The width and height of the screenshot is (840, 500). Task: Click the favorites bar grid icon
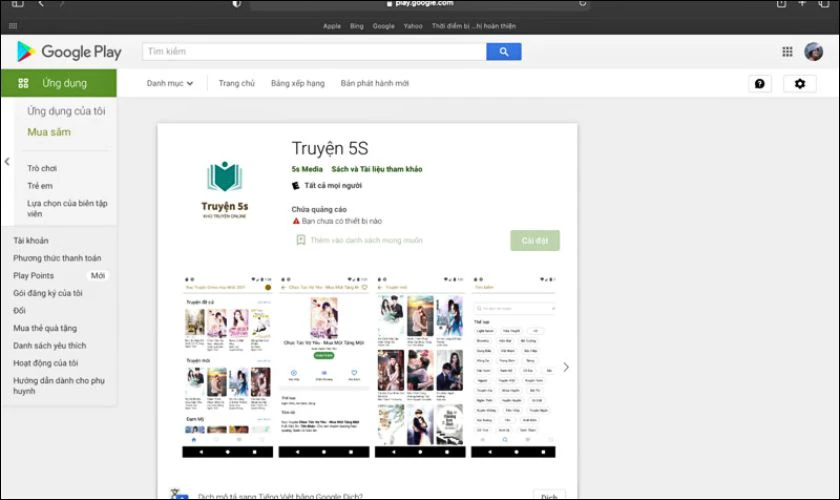click(13, 26)
